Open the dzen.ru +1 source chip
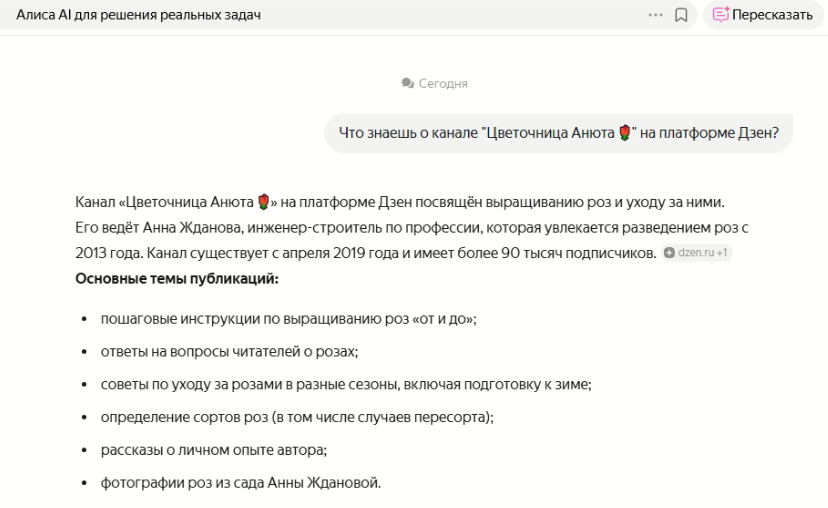The width and height of the screenshot is (828, 508). coord(697,253)
